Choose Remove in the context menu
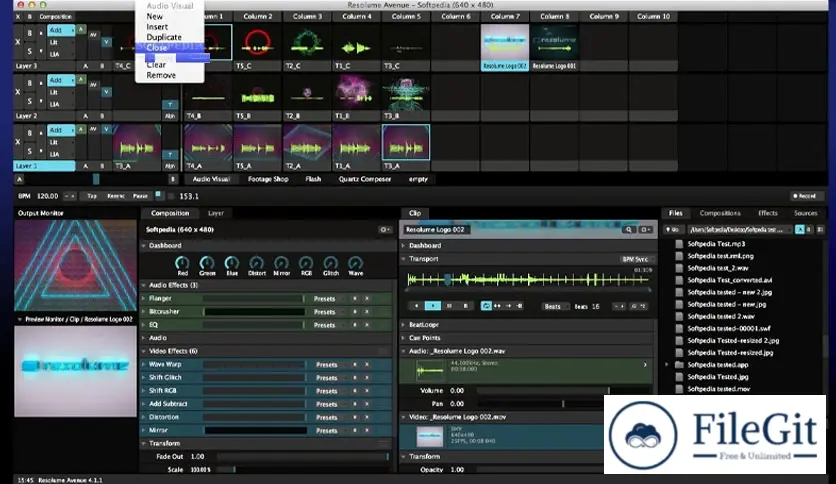Viewport: 836px width, 484px height. (x=160, y=76)
